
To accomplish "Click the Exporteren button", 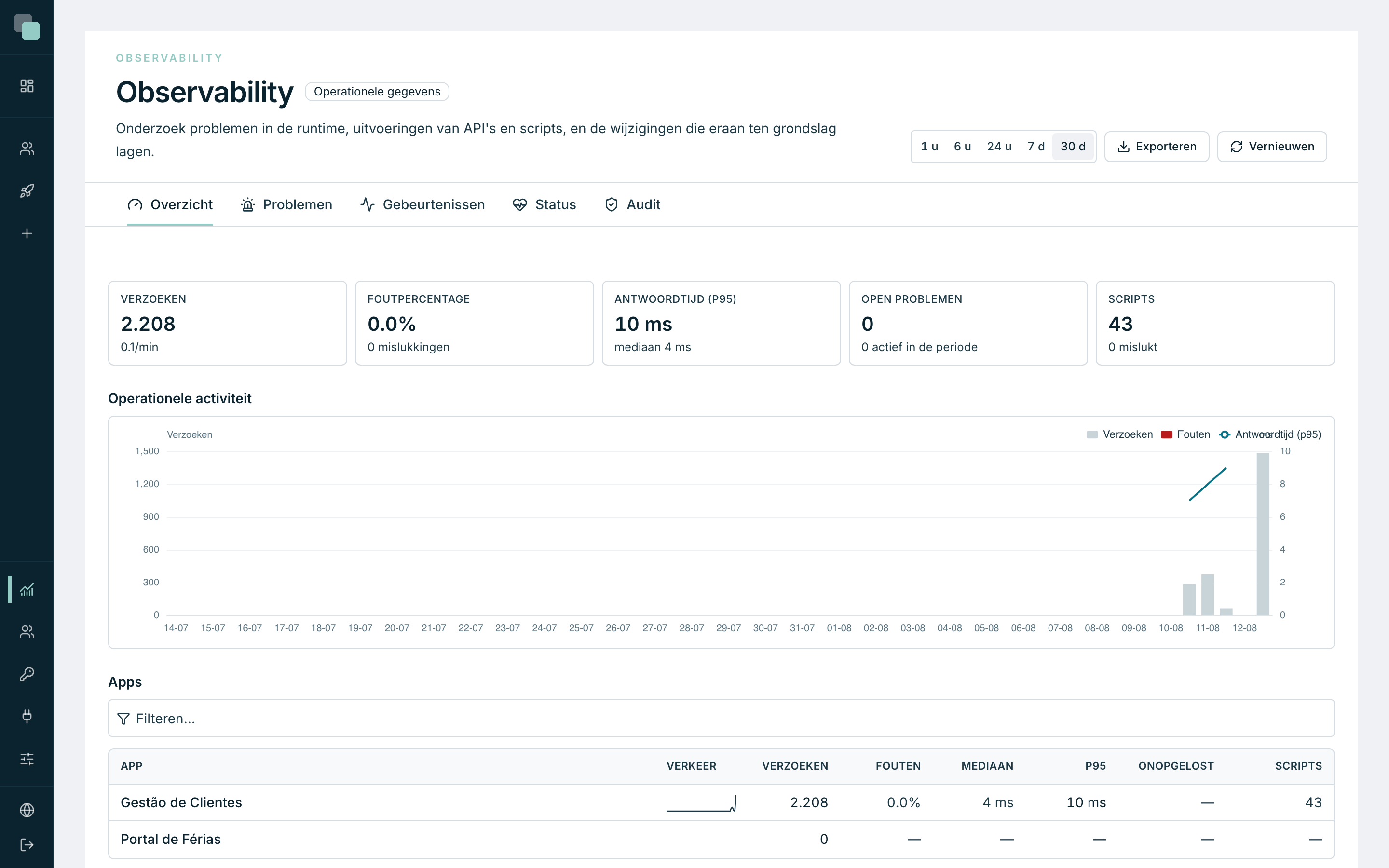I will click(x=1157, y=147).
